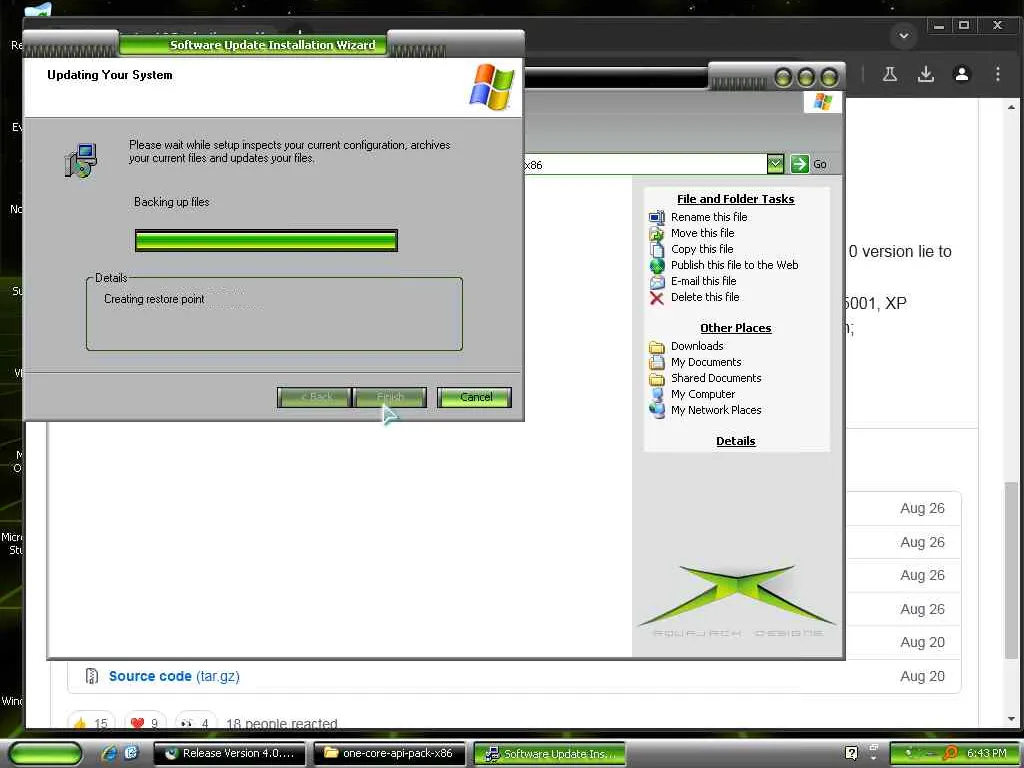
Task: Click the 6:43 PM clock in the tray
Action: [x=987, y=753]
